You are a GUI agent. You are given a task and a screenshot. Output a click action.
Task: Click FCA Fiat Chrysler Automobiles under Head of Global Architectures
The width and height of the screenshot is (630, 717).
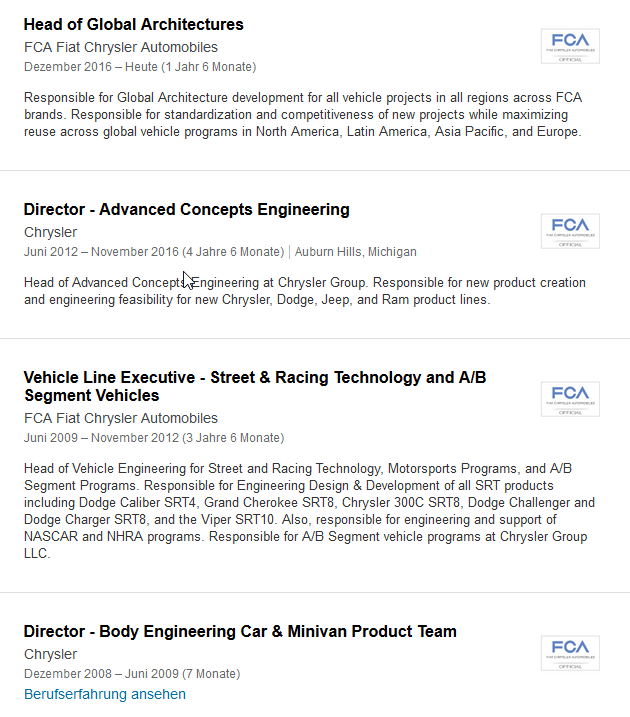click(120, 47)
